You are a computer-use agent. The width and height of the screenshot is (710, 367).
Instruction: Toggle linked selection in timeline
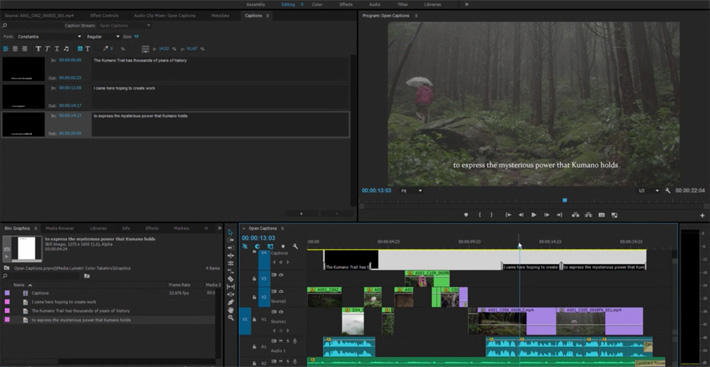[x=270, y=247]
